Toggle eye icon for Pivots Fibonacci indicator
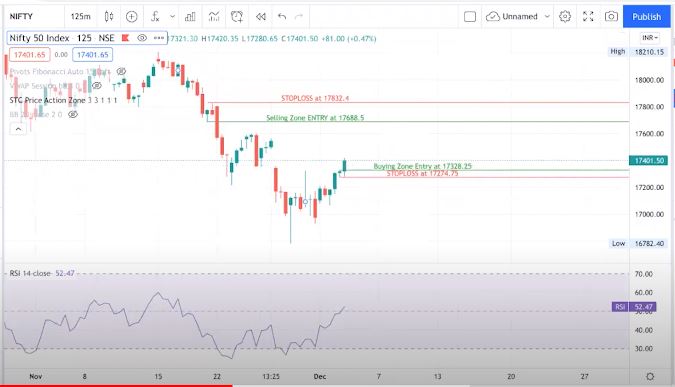 coord(121,71)
